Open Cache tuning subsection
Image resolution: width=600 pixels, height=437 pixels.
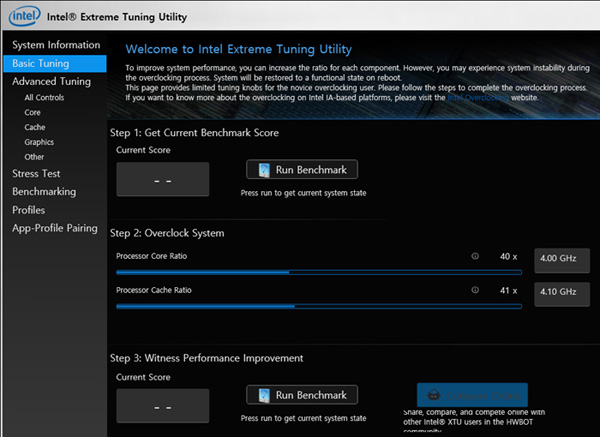pyautogui.click(x=35, y=127)
